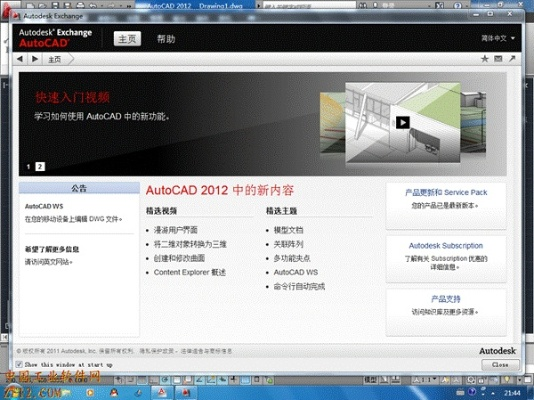
Task: Open the 命令行自动完成 topic link
Action: point(299,286)
